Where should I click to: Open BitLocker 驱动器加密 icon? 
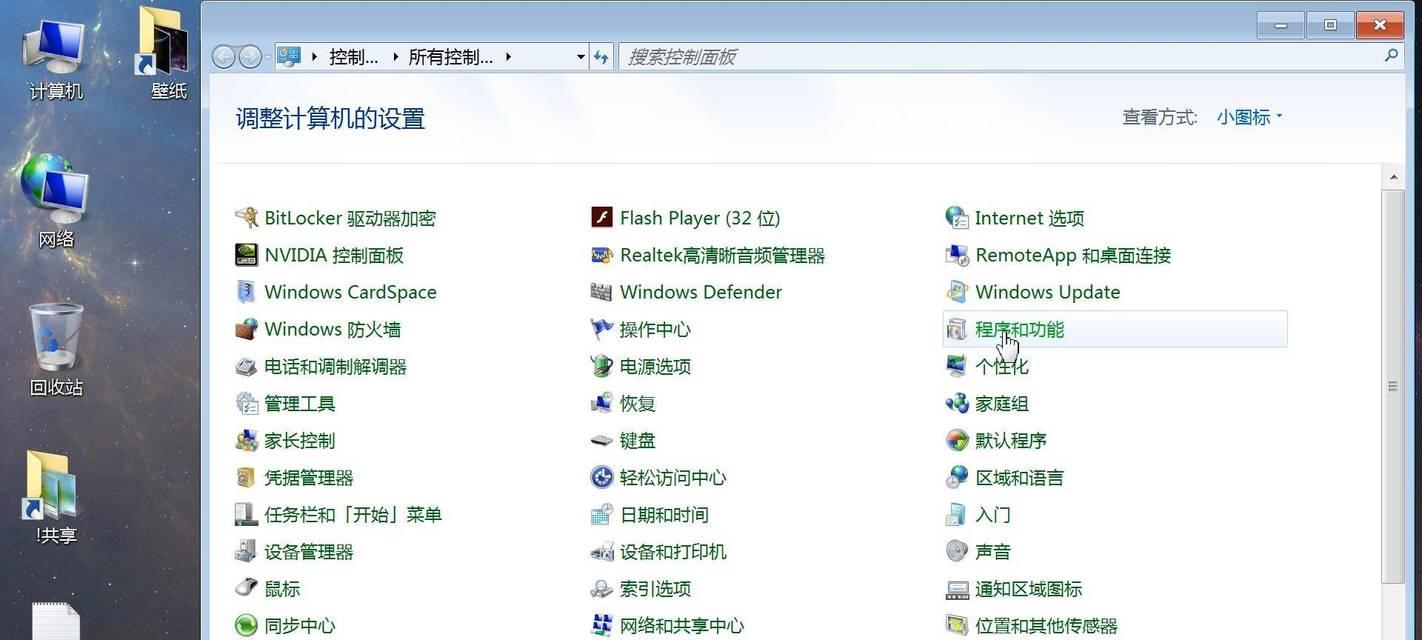click(x=246, y=218)
